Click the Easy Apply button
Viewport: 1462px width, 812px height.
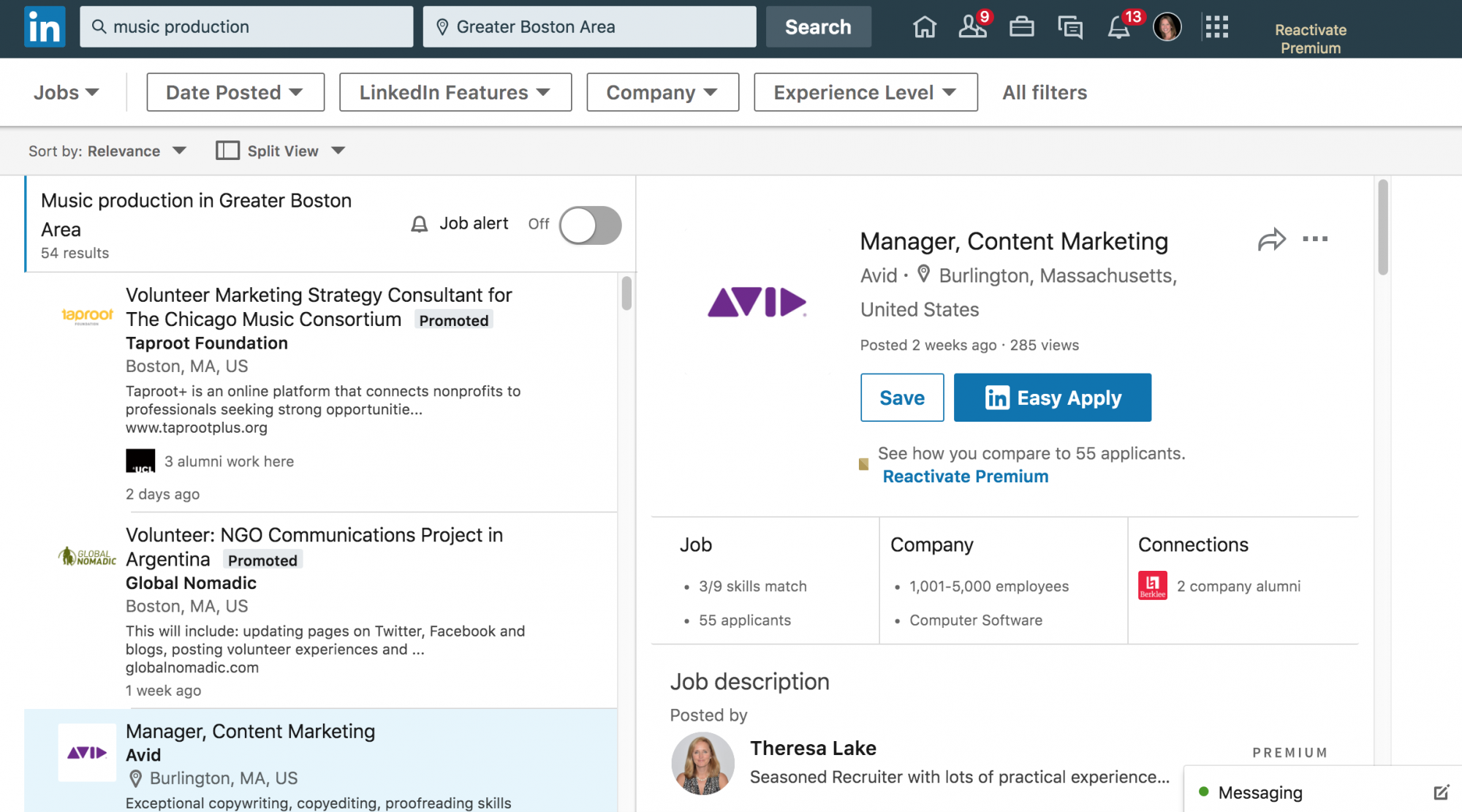point(1052,398)
